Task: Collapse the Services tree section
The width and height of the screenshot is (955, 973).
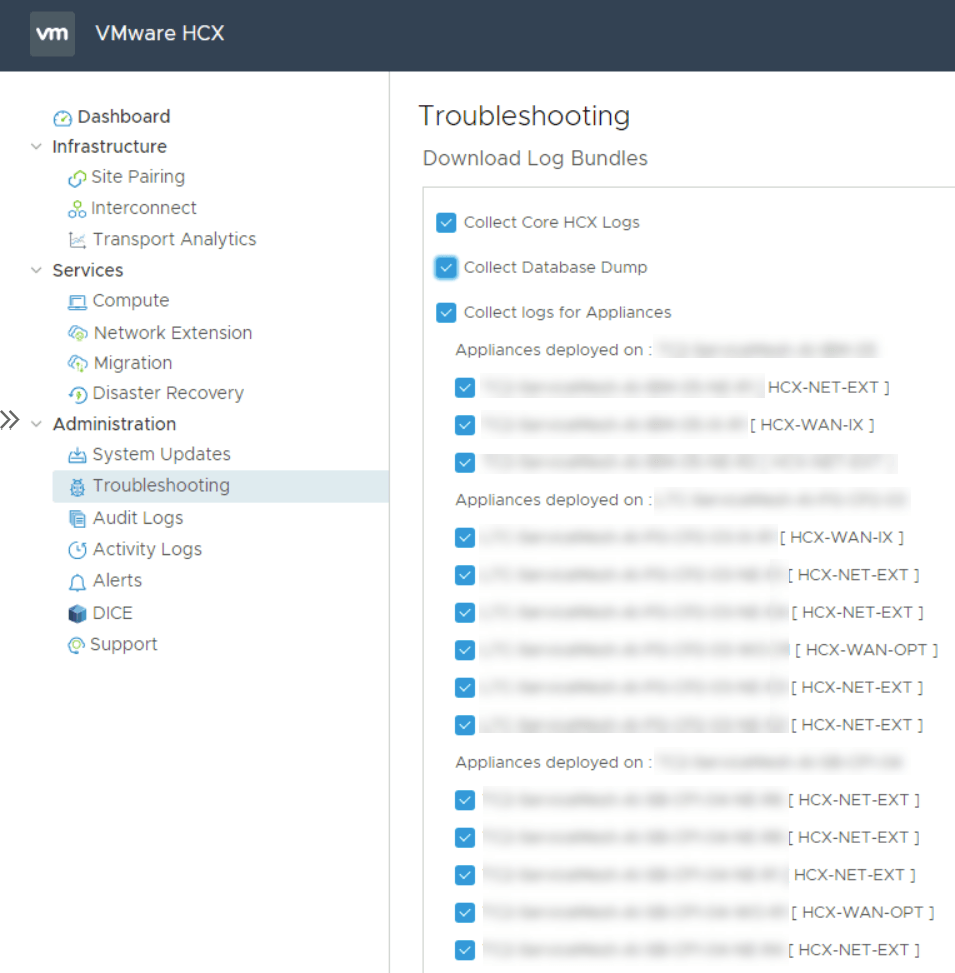Action: tap(37, 271)
